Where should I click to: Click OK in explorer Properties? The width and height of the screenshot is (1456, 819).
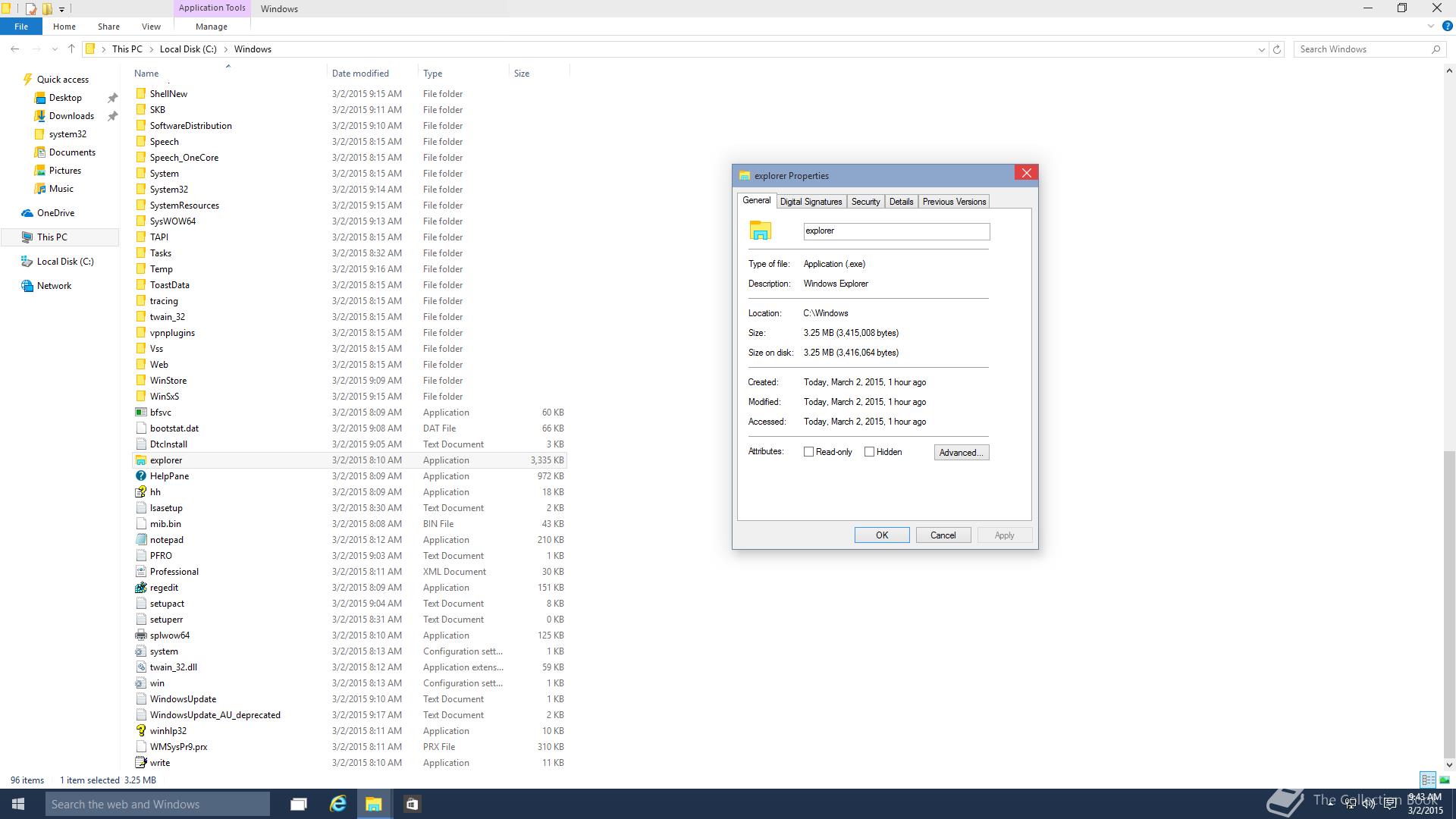point(882,535)
